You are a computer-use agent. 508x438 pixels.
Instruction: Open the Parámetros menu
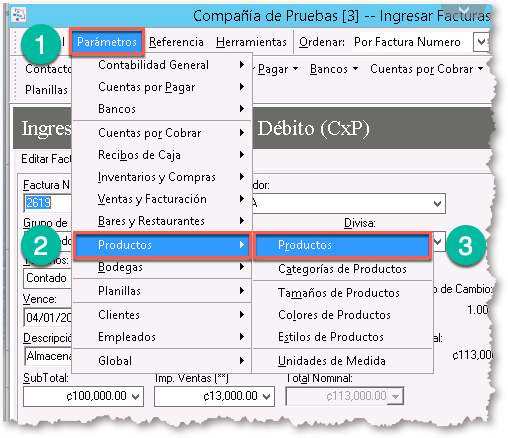107,42
